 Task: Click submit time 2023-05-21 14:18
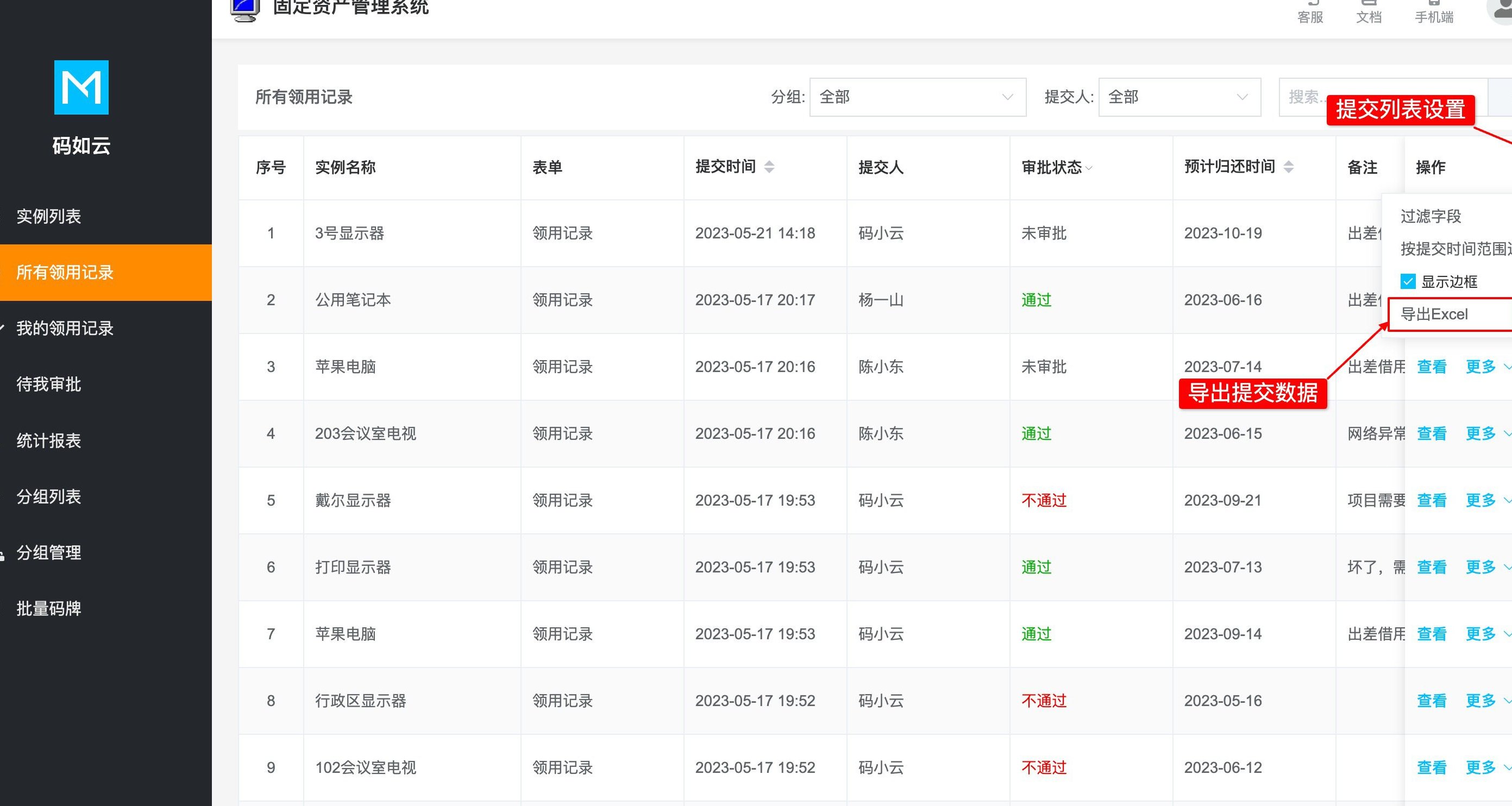755,234
